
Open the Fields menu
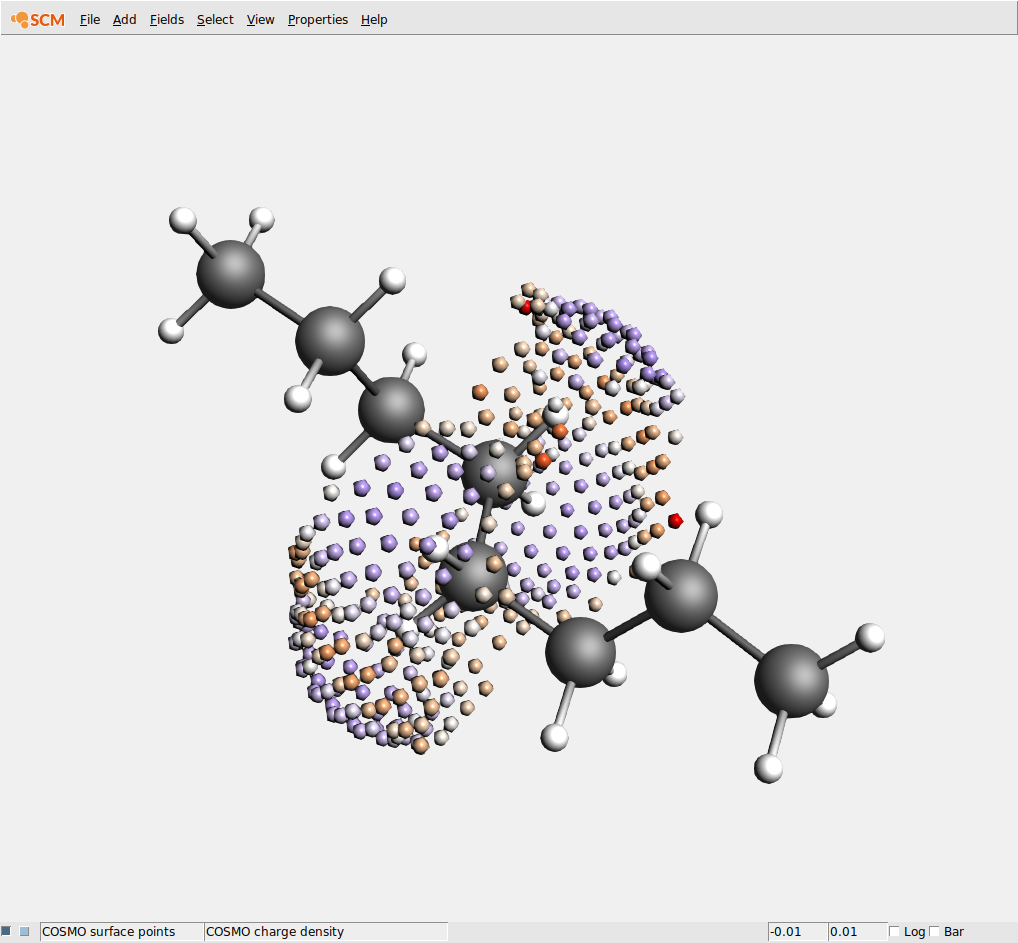[167, 19]
